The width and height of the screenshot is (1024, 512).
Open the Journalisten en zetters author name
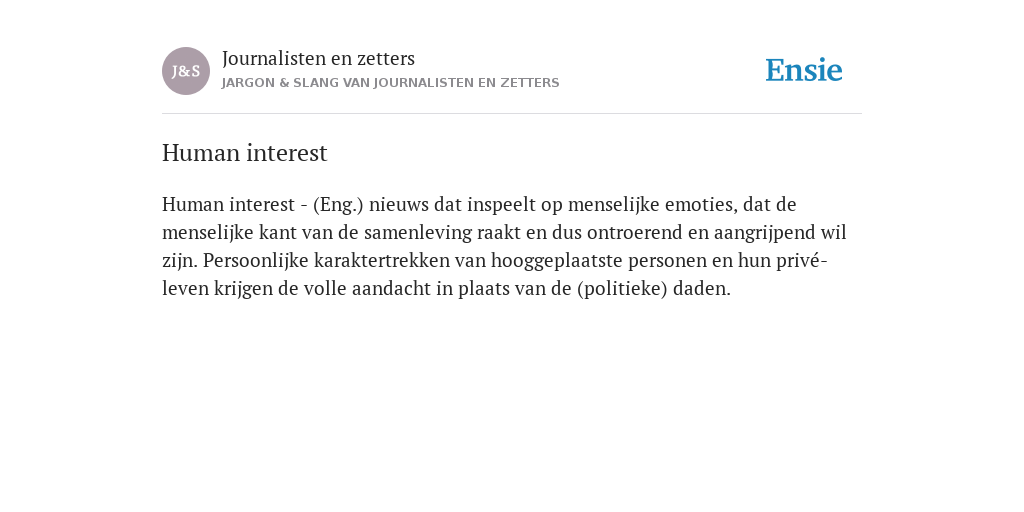tap(319, 58)
